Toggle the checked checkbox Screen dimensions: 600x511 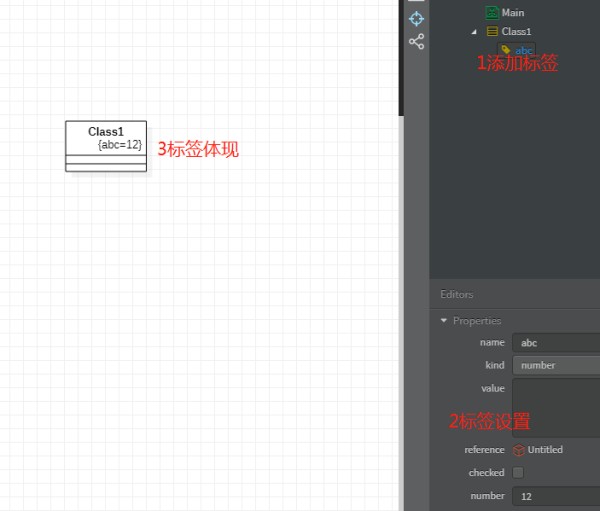(518, 473)
